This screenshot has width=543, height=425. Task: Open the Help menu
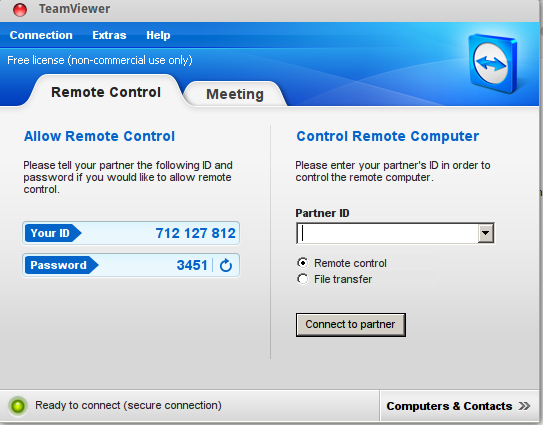[158, 35]
